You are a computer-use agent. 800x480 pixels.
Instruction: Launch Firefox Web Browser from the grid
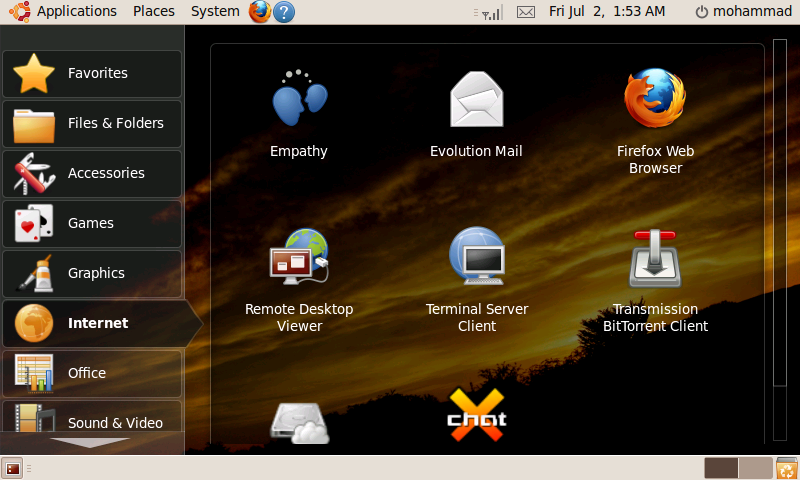655,100
